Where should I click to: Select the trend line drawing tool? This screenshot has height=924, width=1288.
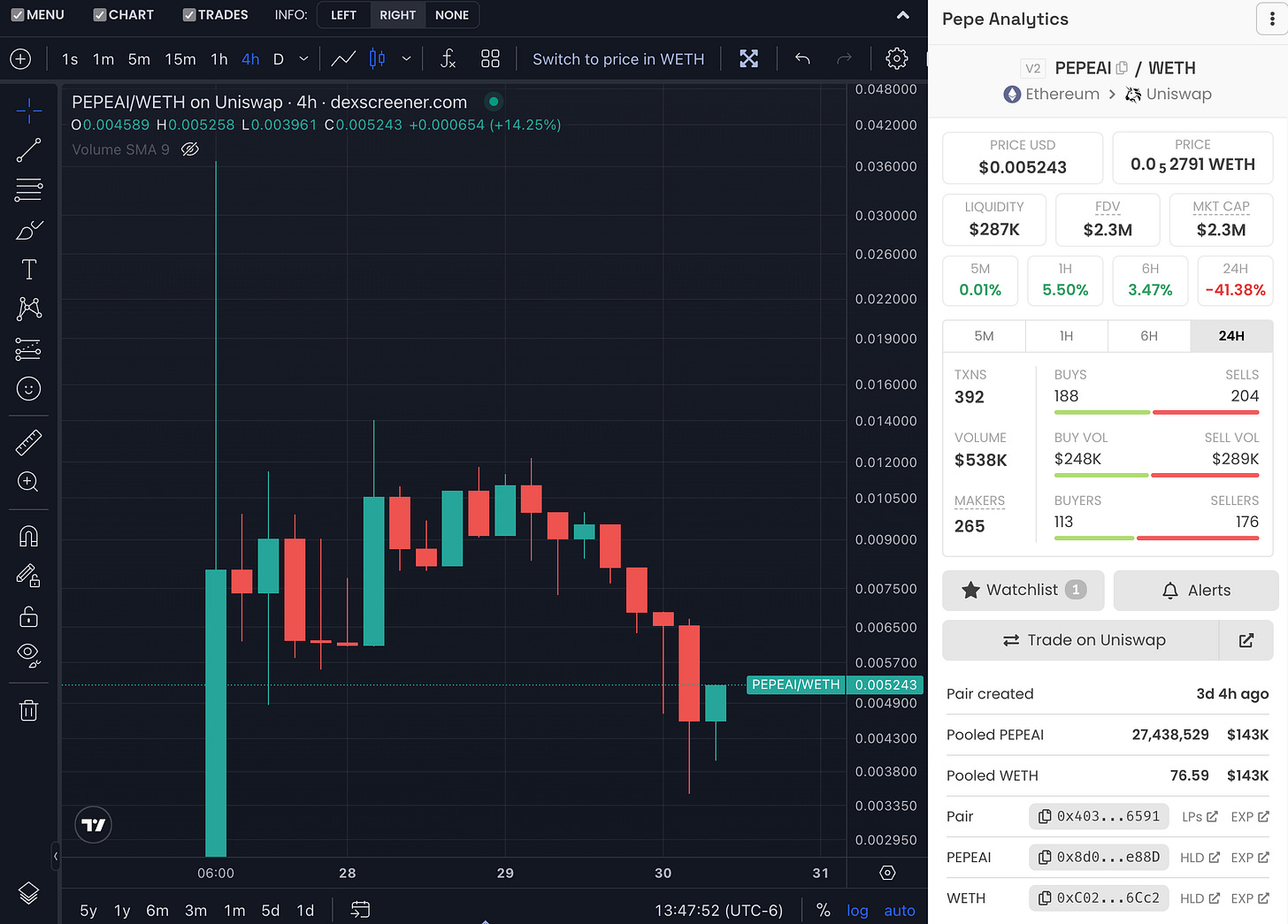point(28,150)
